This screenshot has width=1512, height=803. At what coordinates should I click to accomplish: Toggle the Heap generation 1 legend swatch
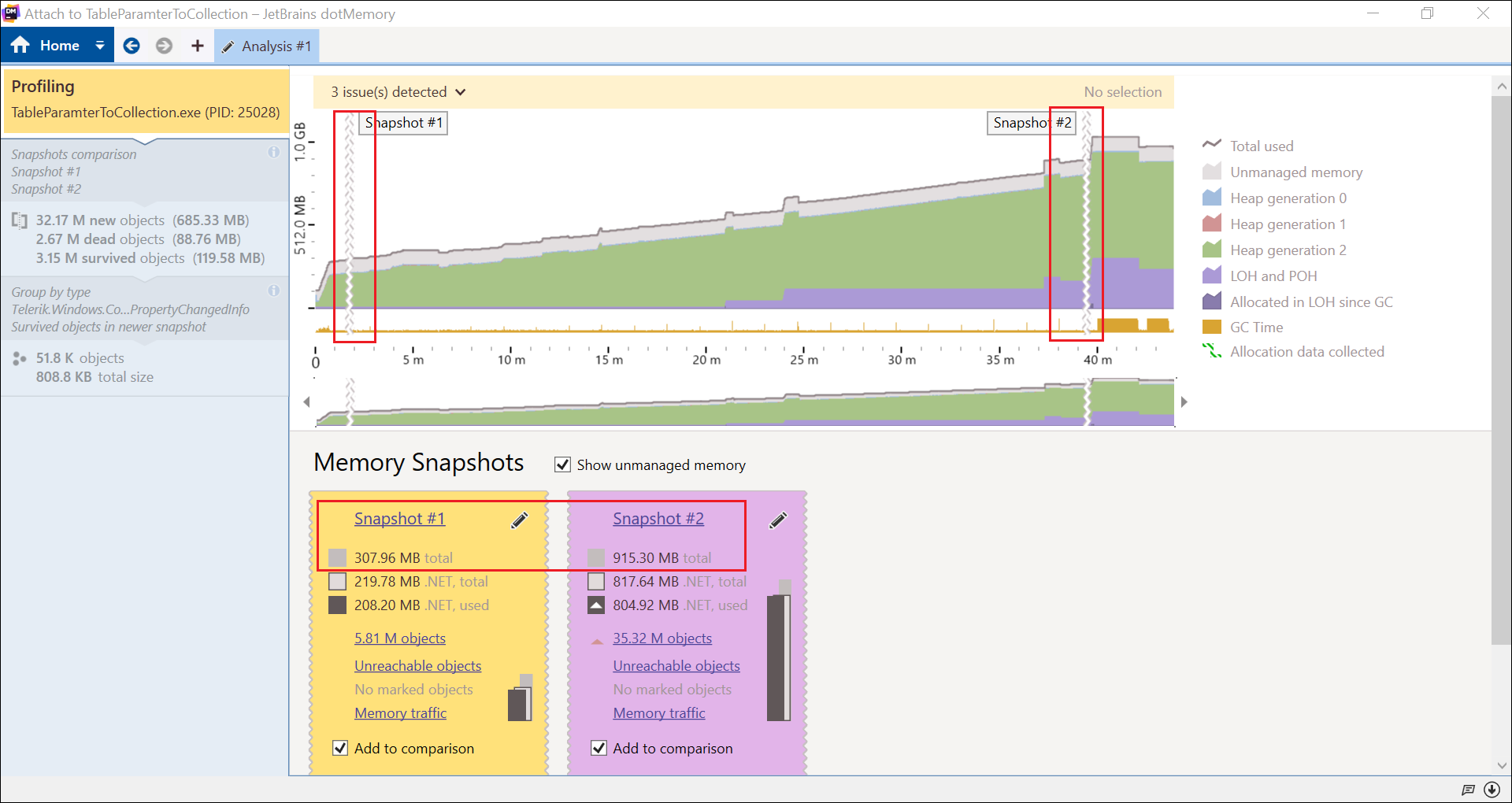point(1212,224)
